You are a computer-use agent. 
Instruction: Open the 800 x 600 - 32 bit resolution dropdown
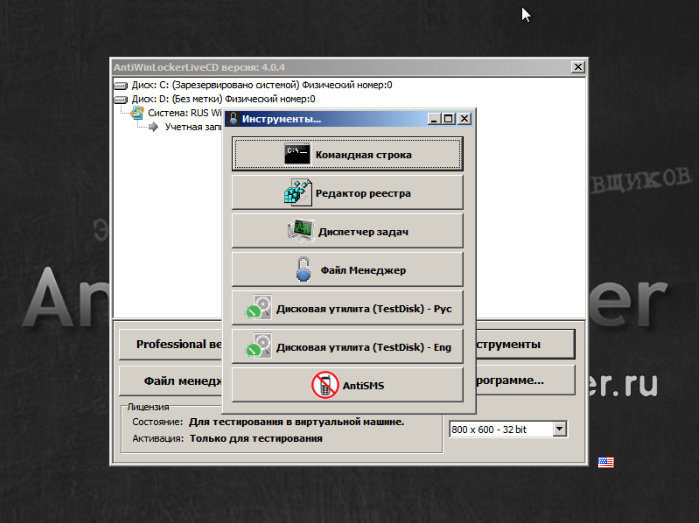(x=559, y=429)
